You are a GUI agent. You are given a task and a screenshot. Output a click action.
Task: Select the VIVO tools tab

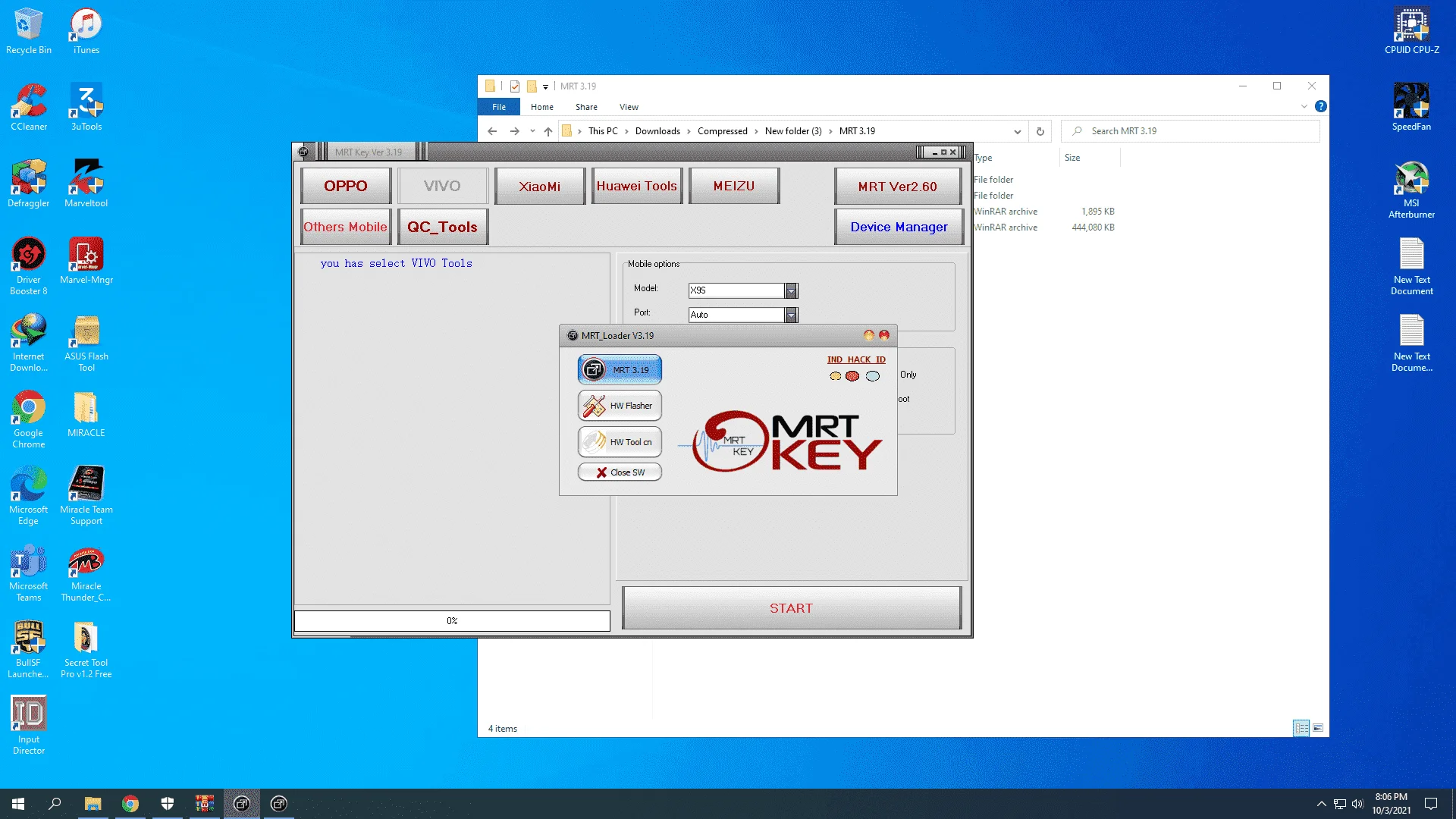point(442,187)
